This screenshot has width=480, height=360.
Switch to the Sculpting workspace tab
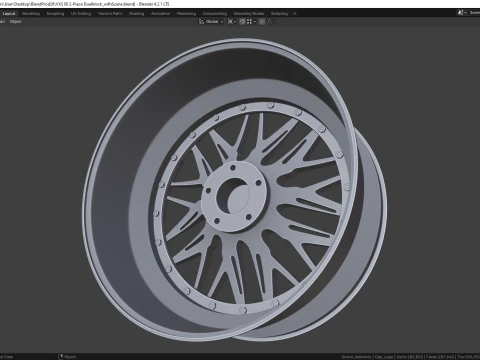pyautogui.click(x=55, y=14)
